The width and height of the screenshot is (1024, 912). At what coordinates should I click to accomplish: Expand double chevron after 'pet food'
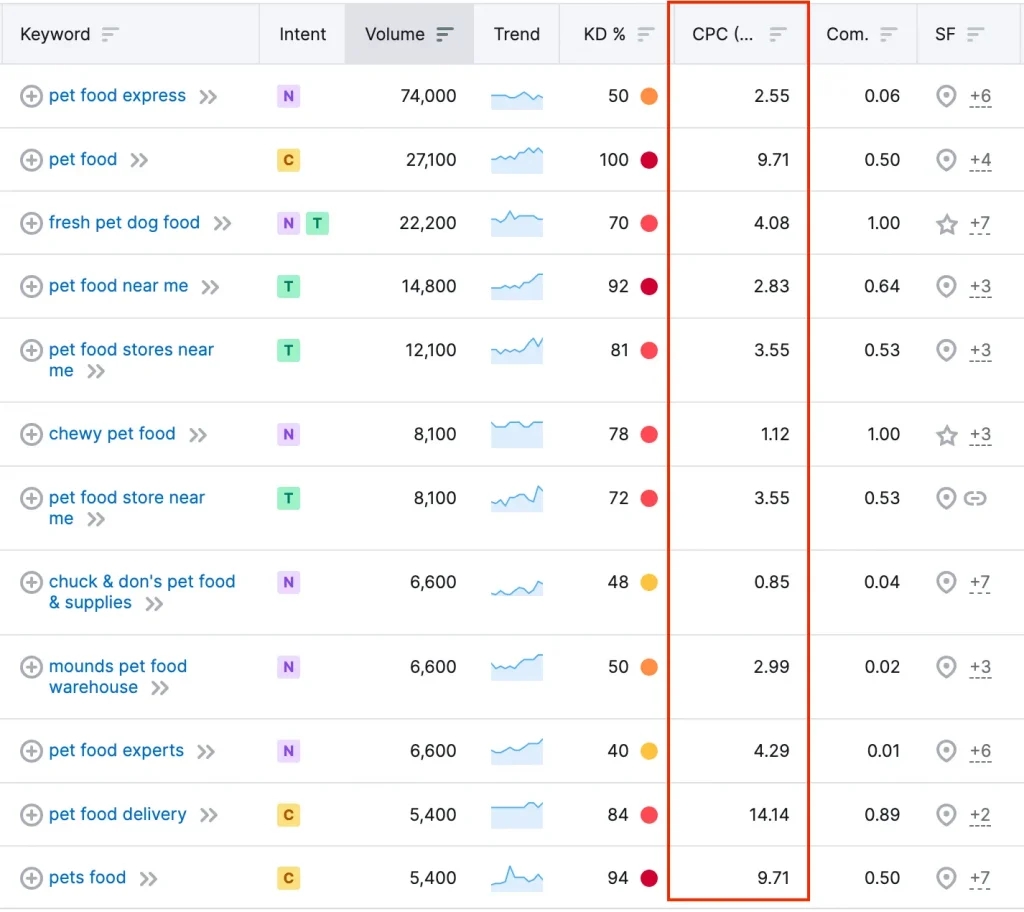pos(139,161)
